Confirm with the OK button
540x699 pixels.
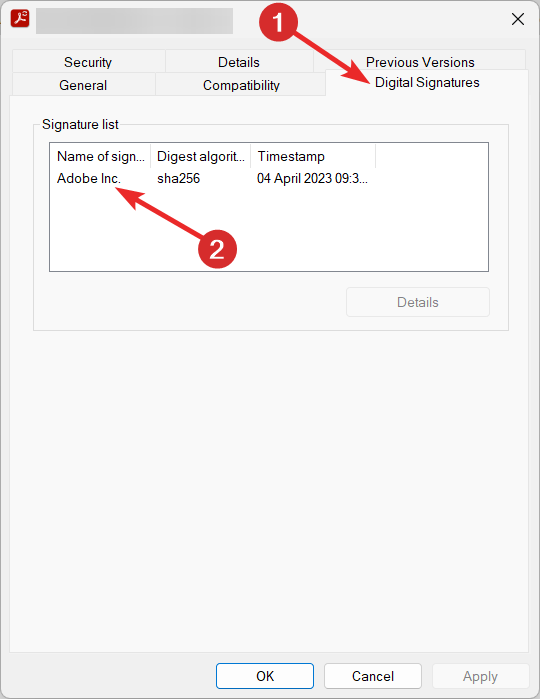[x=265, y=676]
